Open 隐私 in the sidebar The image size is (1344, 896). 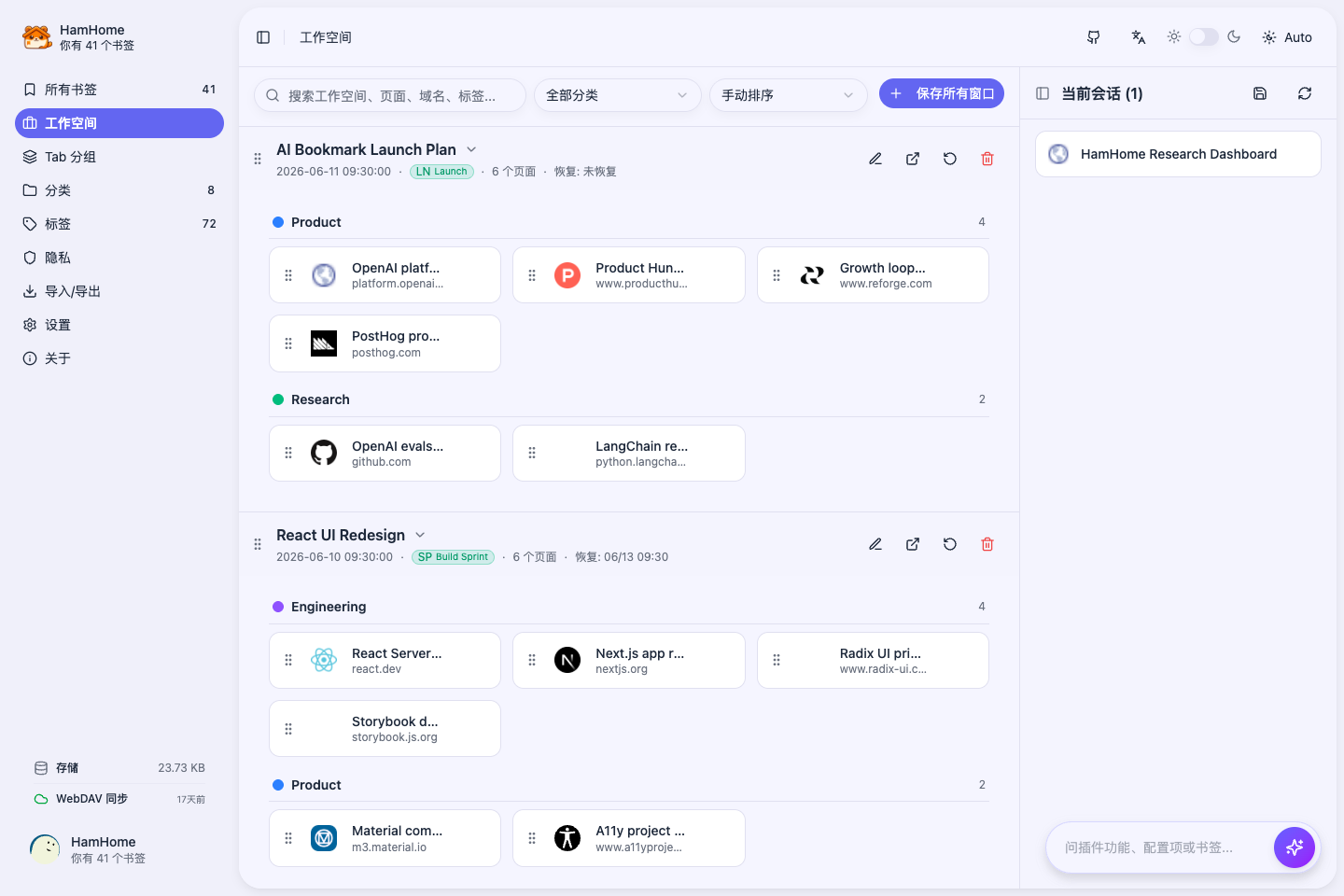point(119,258)
